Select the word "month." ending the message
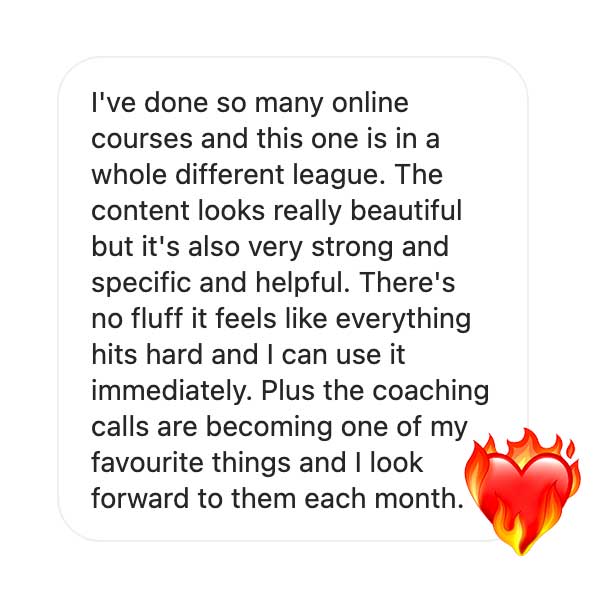The image size is (600, 600). 419,498
